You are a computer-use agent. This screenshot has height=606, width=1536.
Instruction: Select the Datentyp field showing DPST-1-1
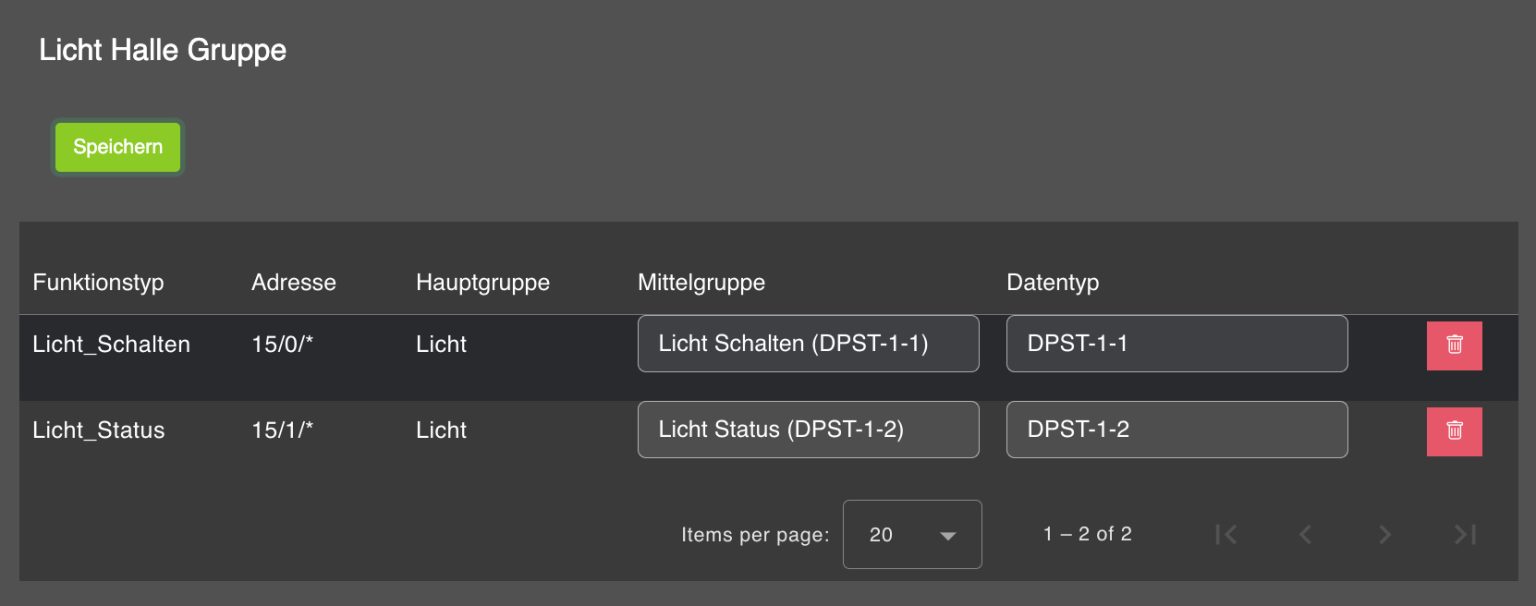pos(1177,343)
